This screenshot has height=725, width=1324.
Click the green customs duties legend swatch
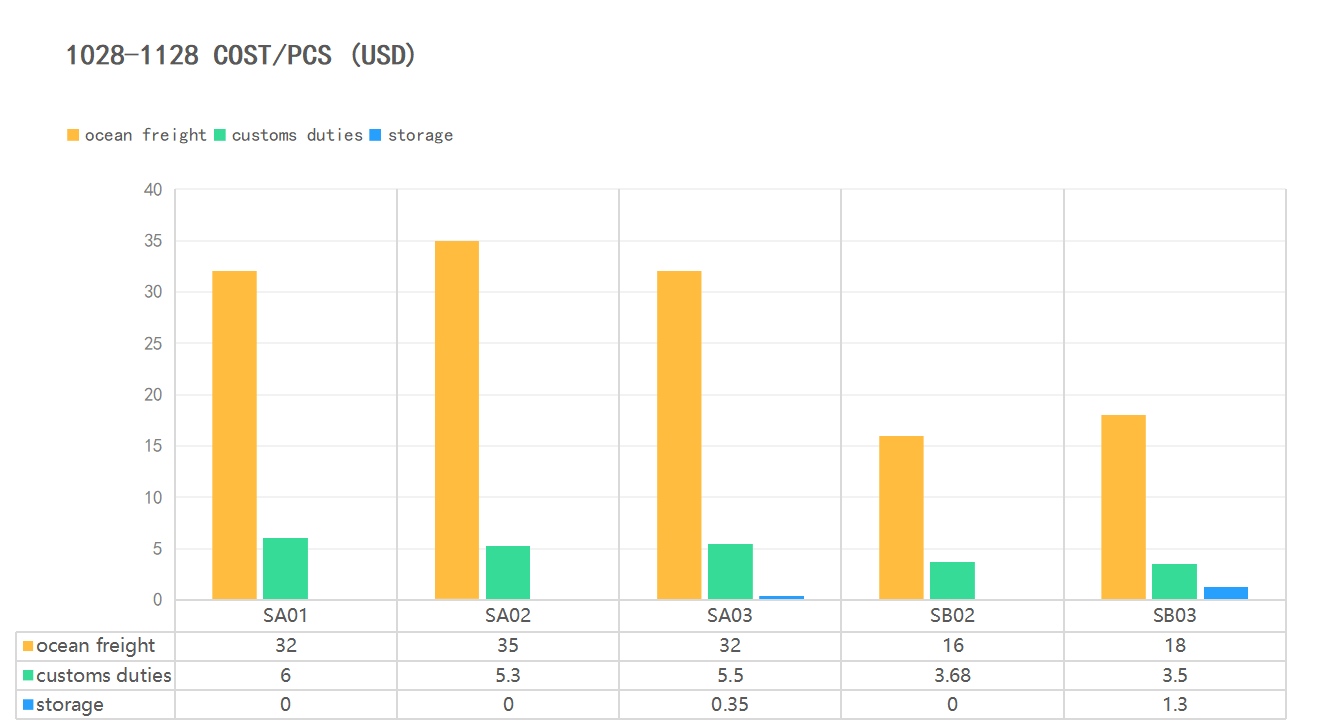tap(220, 135)
